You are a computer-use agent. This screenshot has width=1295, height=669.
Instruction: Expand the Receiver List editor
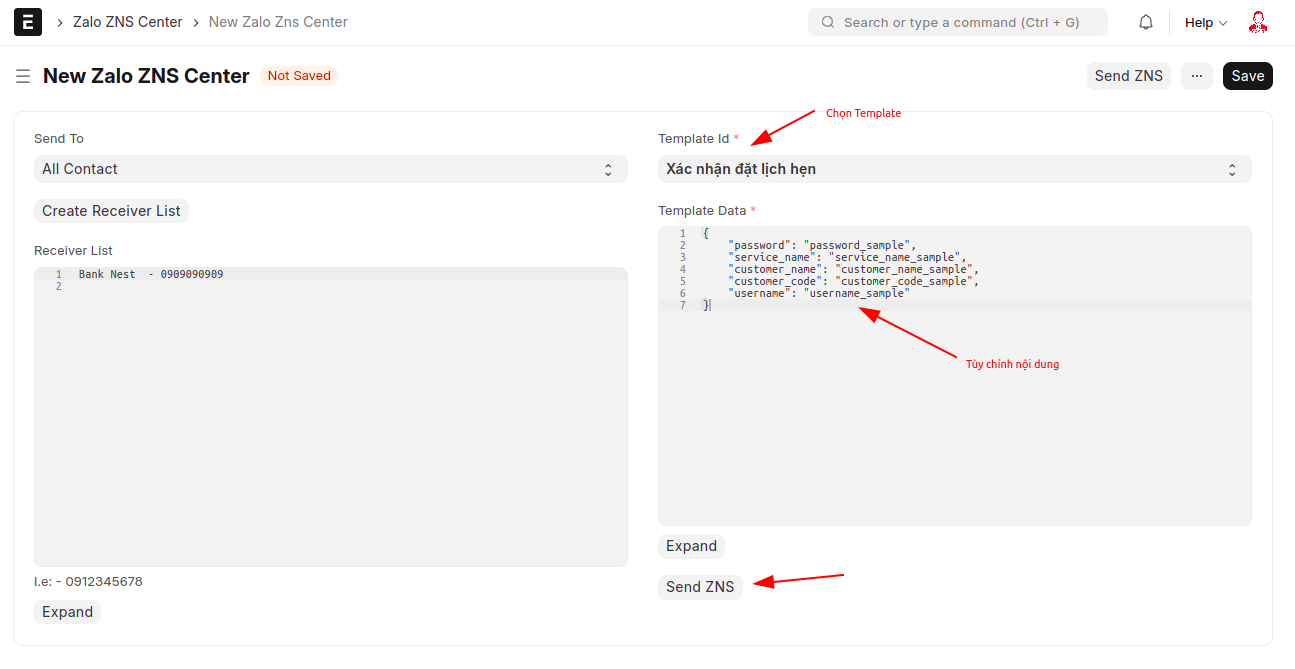[x=67, y=612]
